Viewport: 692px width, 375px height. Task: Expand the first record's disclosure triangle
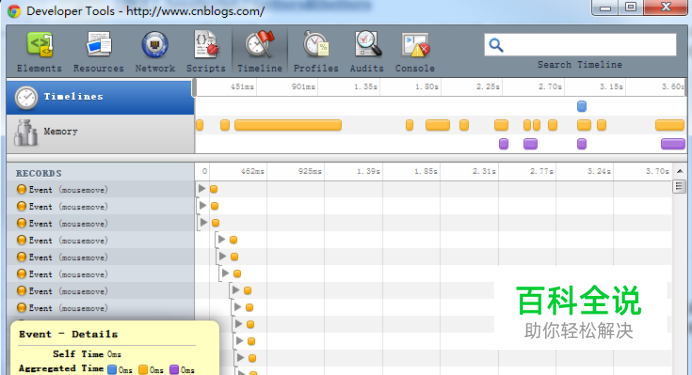pyautogui.click(x=202, y=188)
